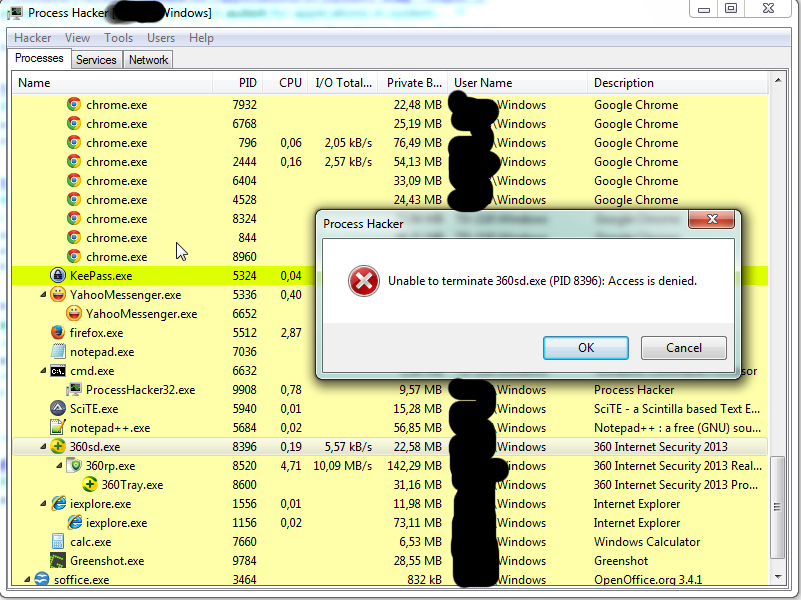Open the View menu
Screen dimensions: 801x600
(77, 38)
